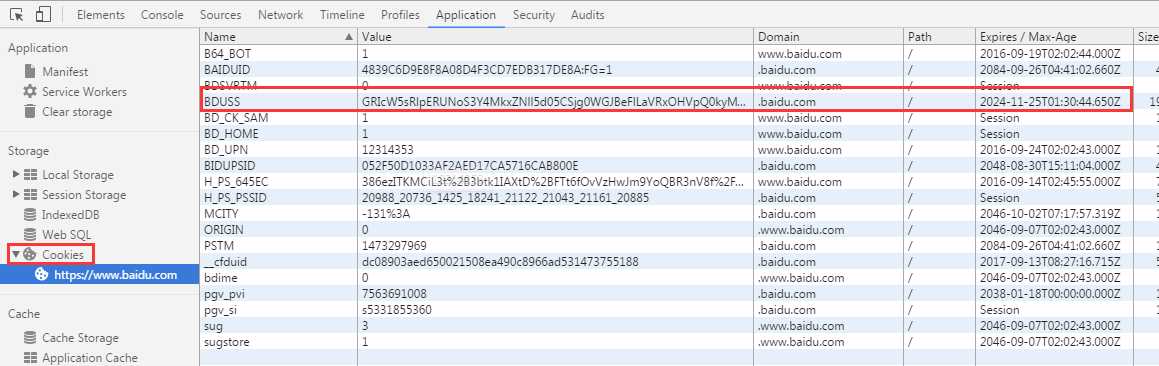
Task: Sort by the Size column header
Action: point(1147,36)
